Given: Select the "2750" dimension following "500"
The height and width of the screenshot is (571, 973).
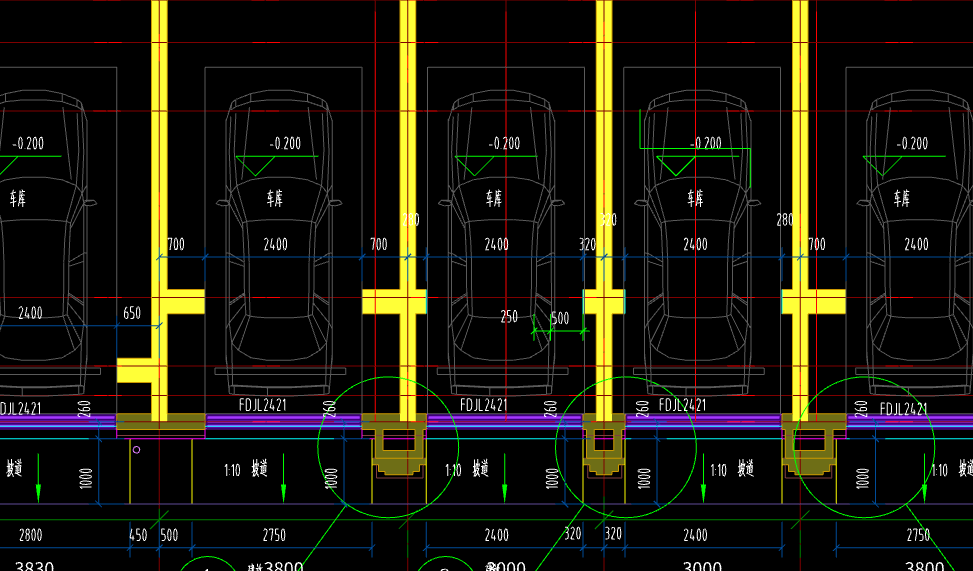Looking at the screenshot, I should [274, 535].
